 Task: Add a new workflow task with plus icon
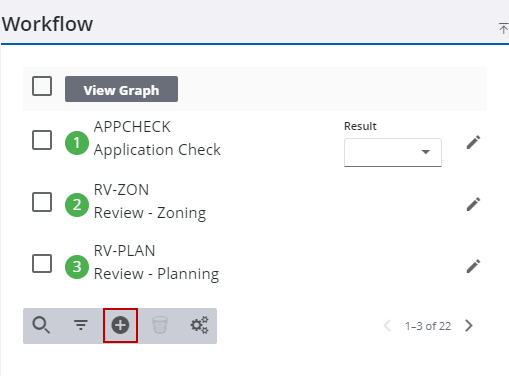click(x=120, y=325)
